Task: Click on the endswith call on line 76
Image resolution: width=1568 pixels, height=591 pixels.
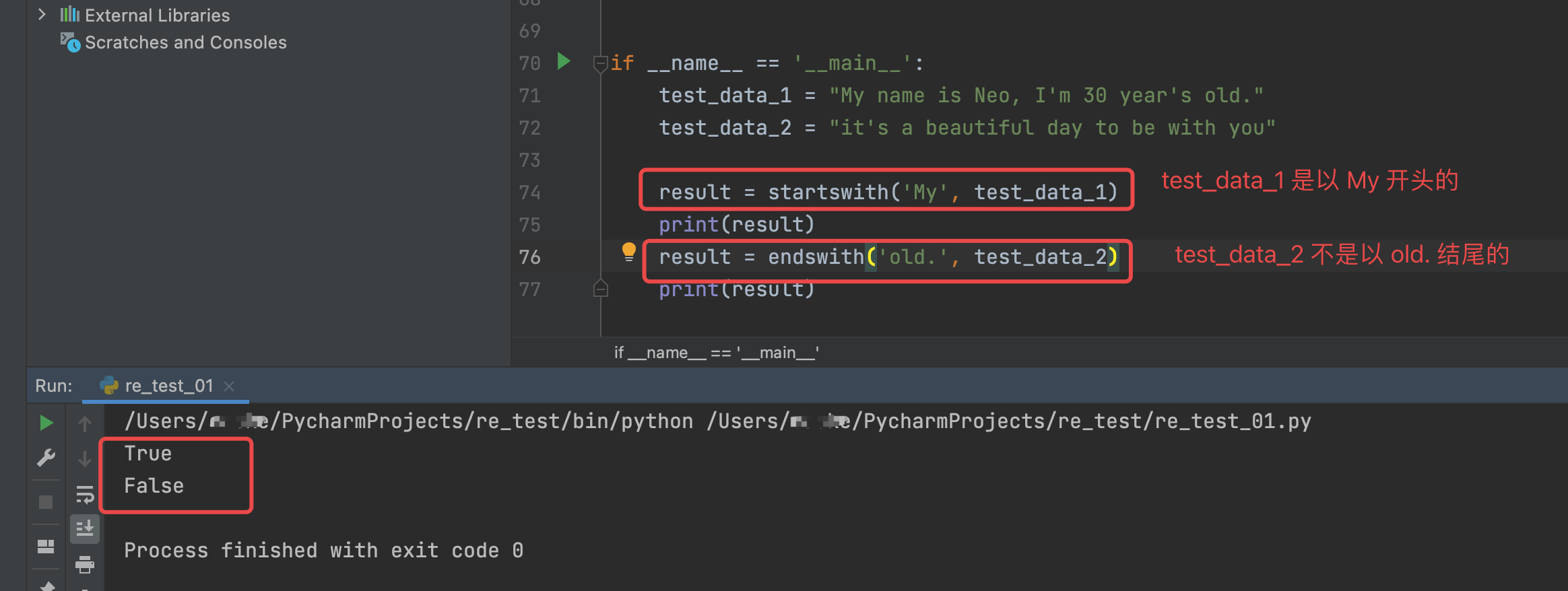Action: point(943,257)
